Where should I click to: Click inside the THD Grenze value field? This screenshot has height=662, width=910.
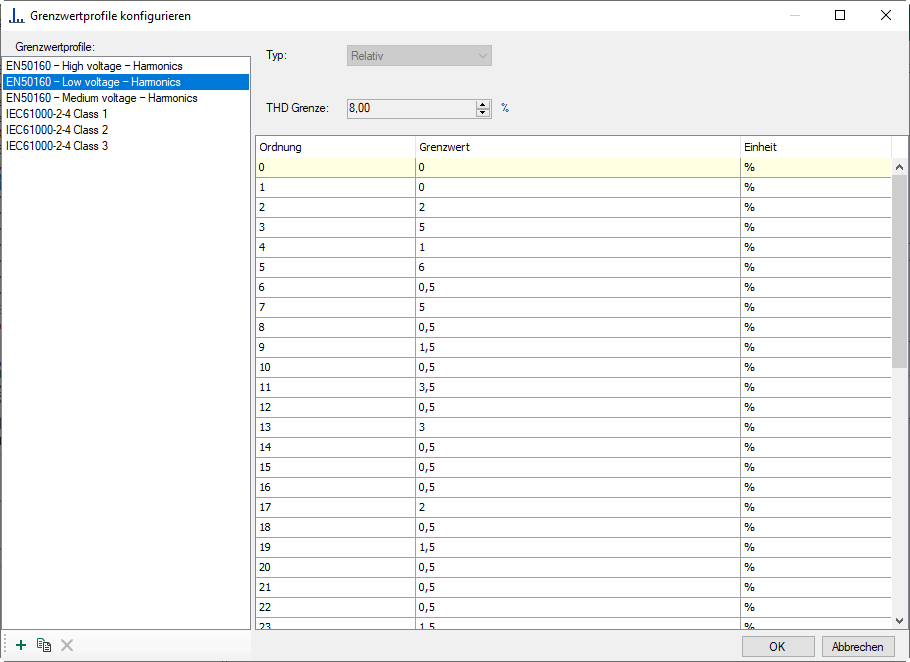[x=410, y=108]
